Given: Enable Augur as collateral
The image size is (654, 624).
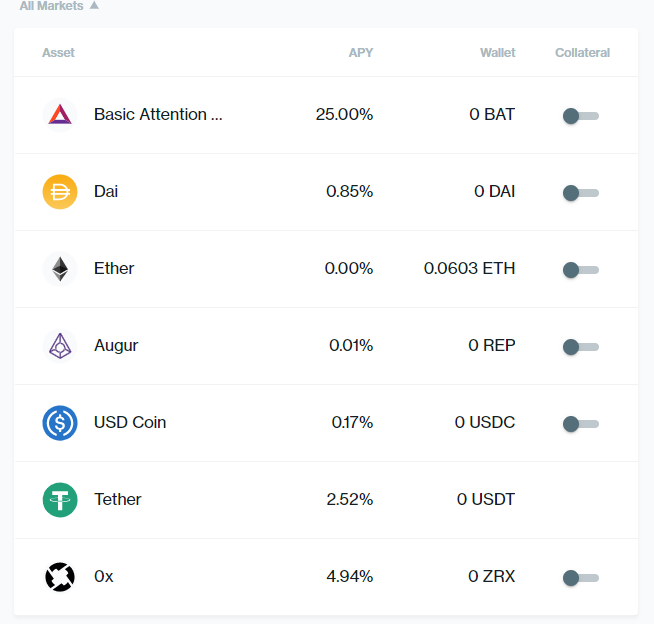Looking at the screenshot, I should click(581, 347).
